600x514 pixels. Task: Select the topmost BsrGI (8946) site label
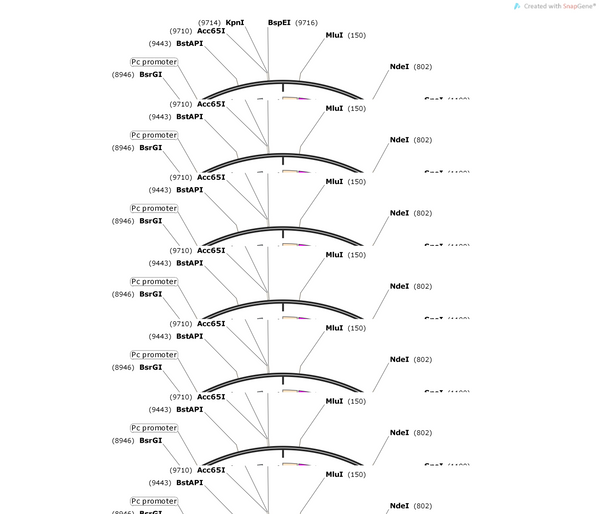tap(137, 75)
